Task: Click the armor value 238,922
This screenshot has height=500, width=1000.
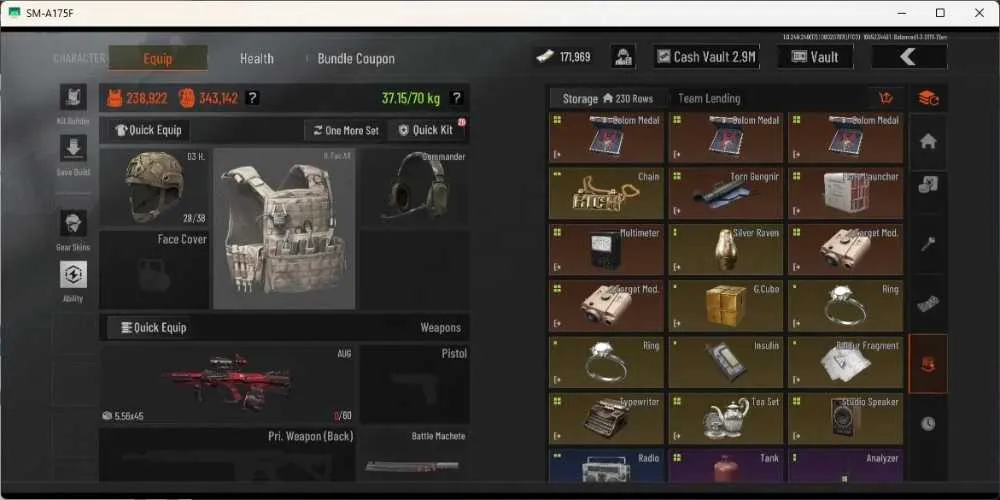Action: (x=147, y=98)
